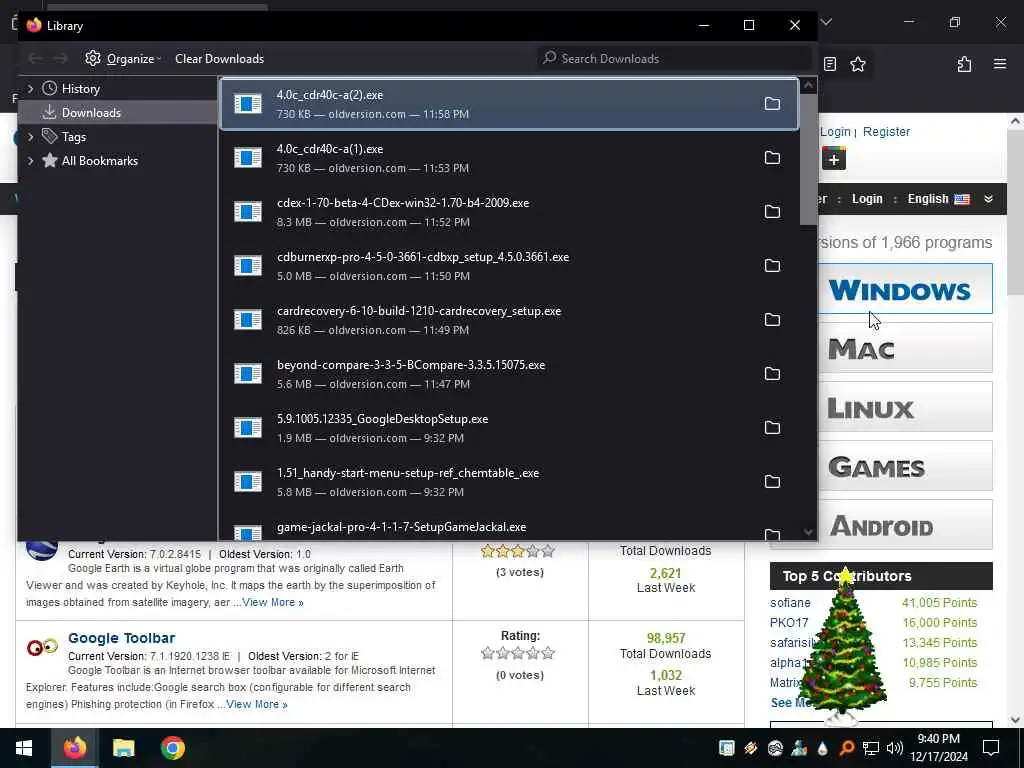This screenshot has height=768, width=1024.
Task: Expand the All Bookmarks tree item
Action: [x=30, y=161]
